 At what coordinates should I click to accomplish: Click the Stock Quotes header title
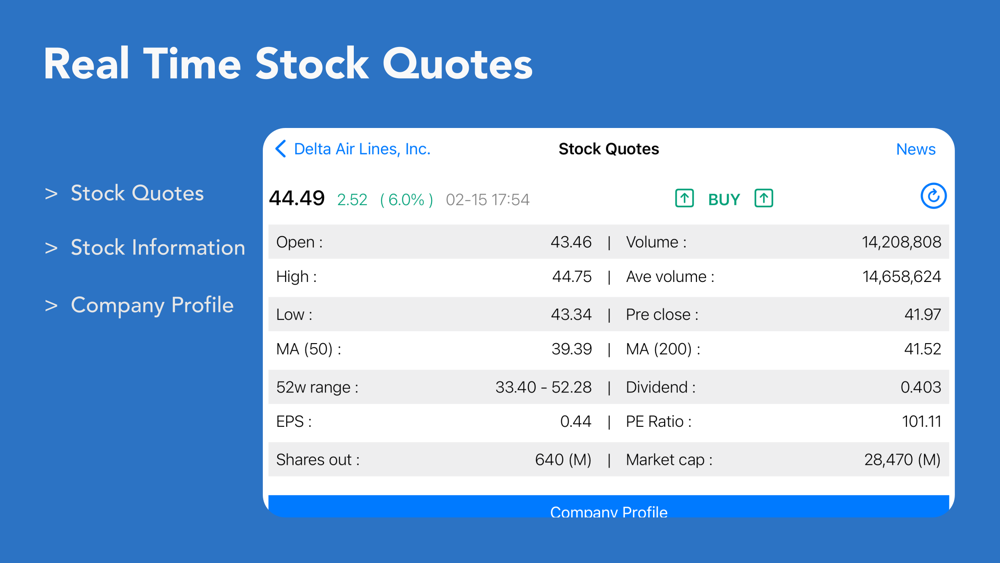click(608, 149)
